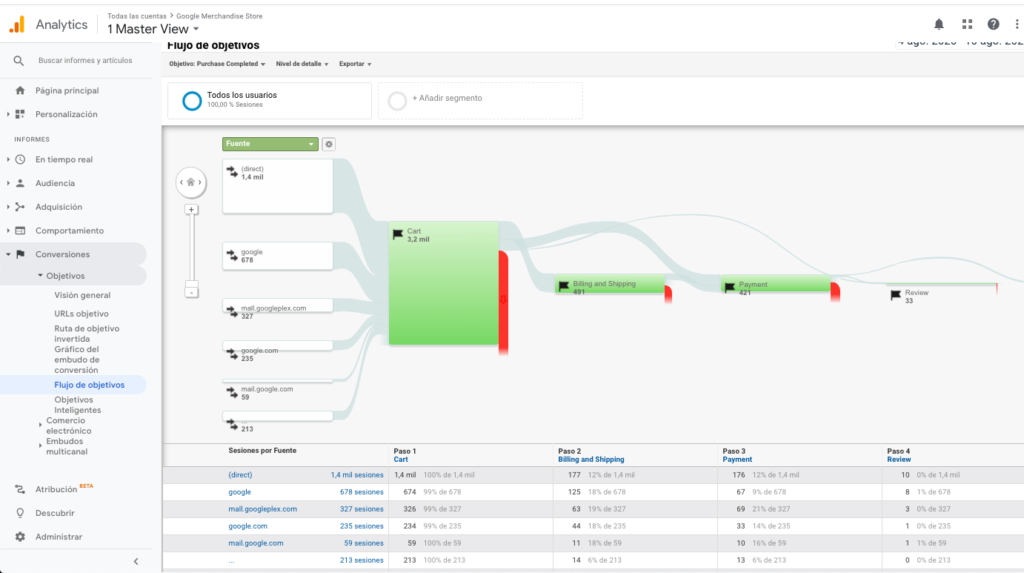Image resolution: width=1024 pixels, height=573 pixels.
Task: Click the google 678 source node
Action: click(278, 255)
